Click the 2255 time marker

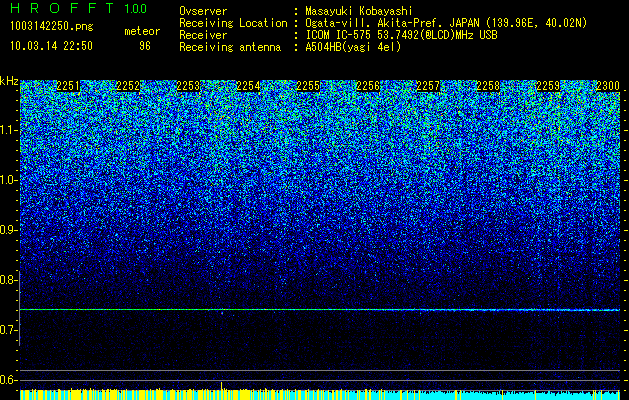click(308, 86)
